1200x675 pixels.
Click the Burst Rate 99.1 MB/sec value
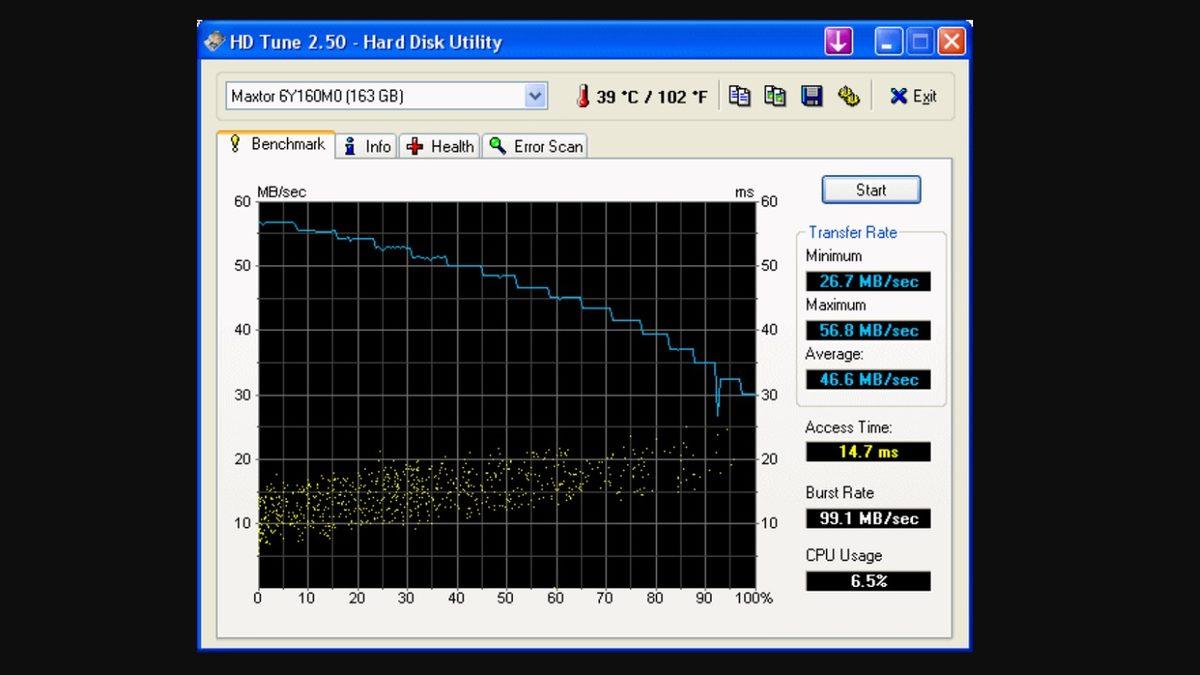[868, 519]
